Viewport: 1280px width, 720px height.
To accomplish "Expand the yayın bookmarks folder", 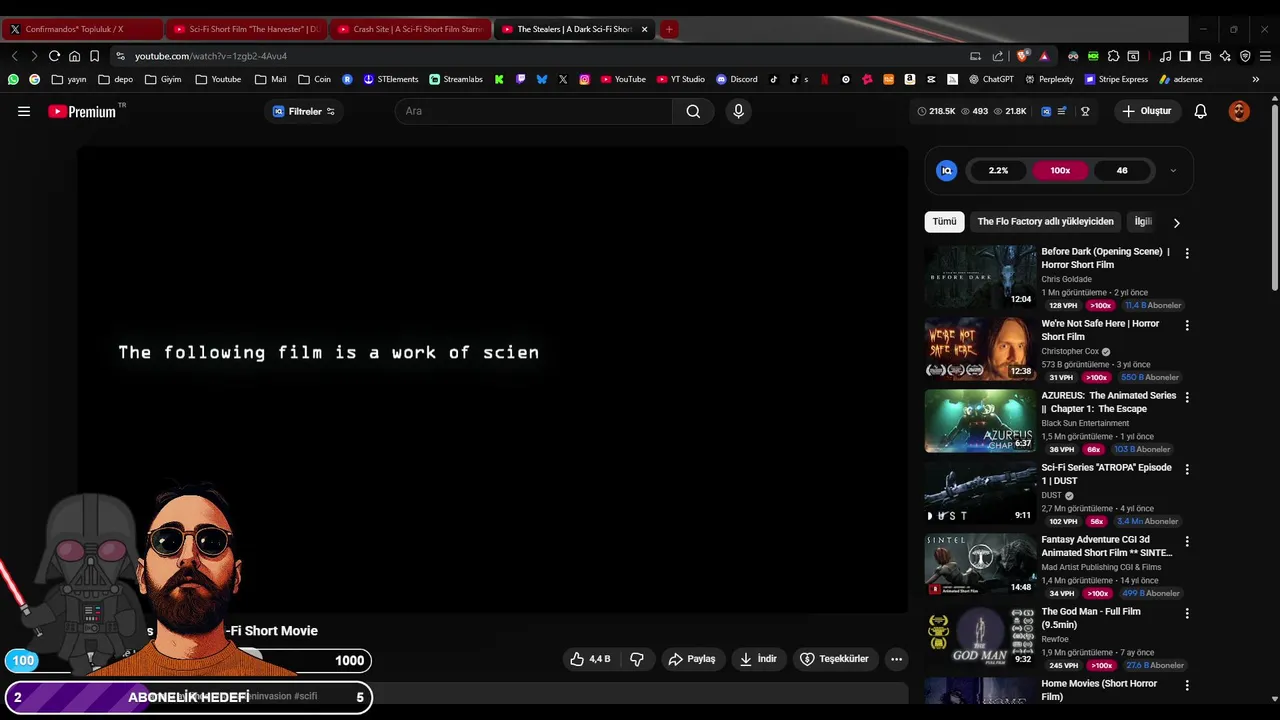I will pyautogui.click(x=69, y=79).
